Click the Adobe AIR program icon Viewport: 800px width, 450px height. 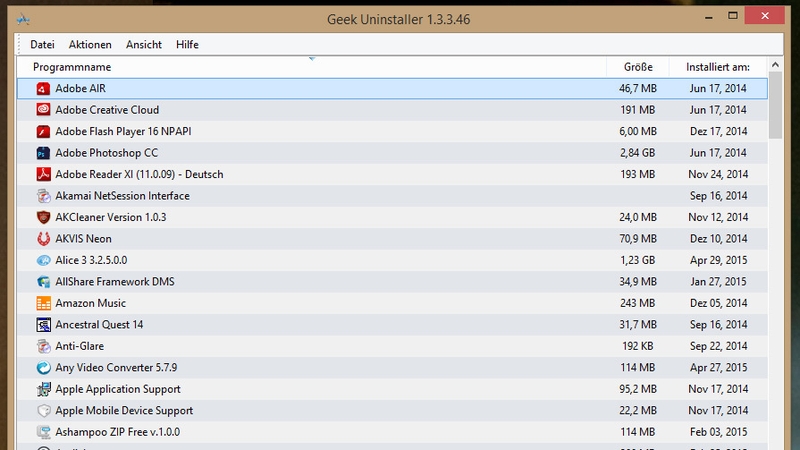pyautogui.click(x=43, y=89)
